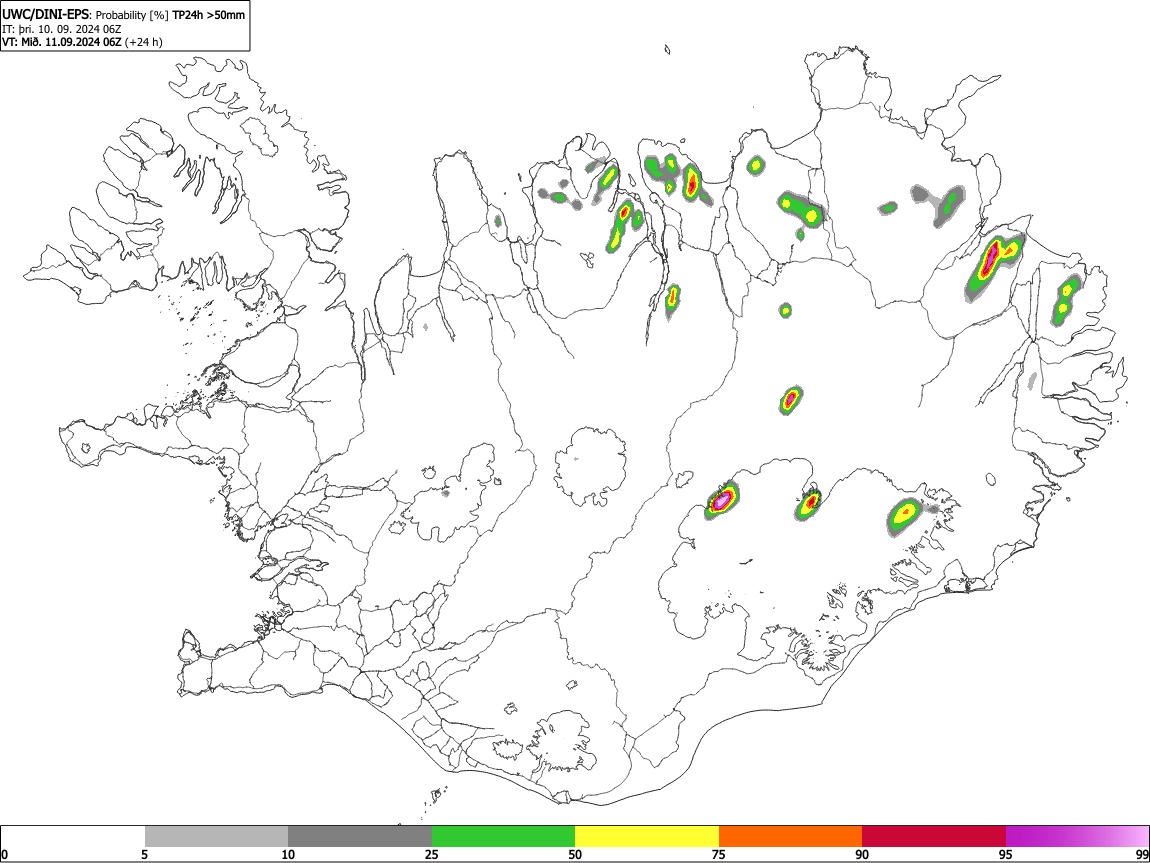
Task: Click legend tick label 75
Action: click(x=718, y=854)
